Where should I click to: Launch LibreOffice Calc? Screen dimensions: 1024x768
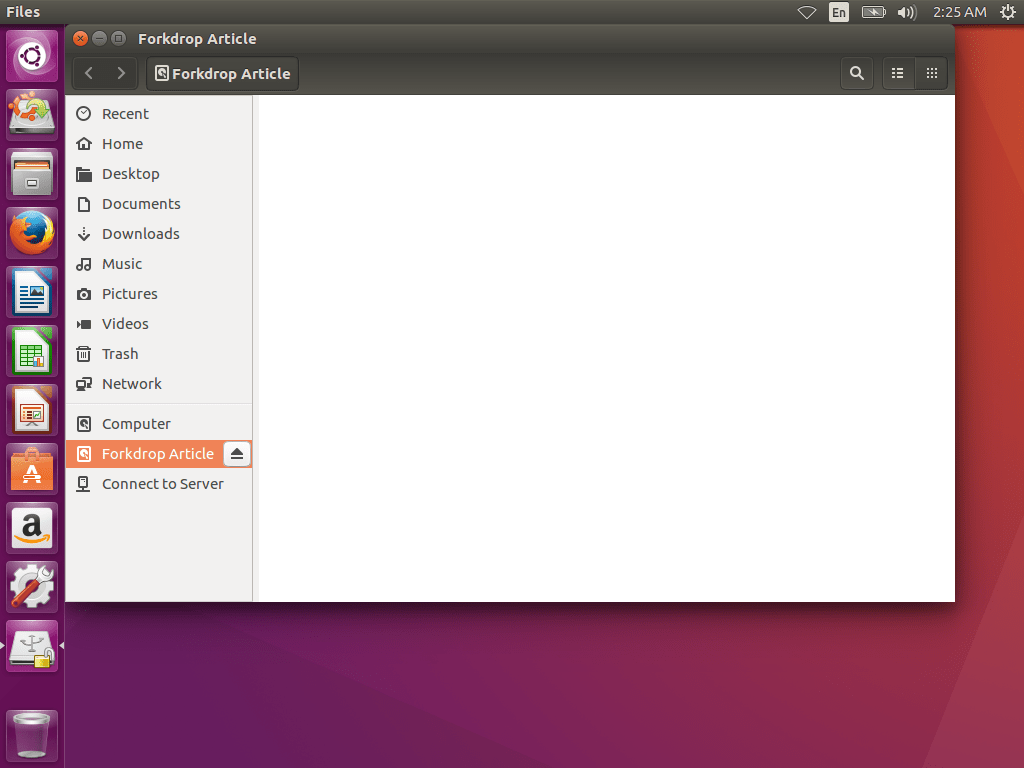click(x=32, y=351)
